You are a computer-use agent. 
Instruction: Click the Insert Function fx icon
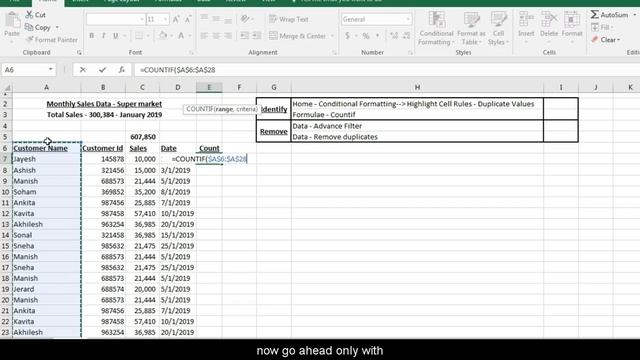point(122,70)
